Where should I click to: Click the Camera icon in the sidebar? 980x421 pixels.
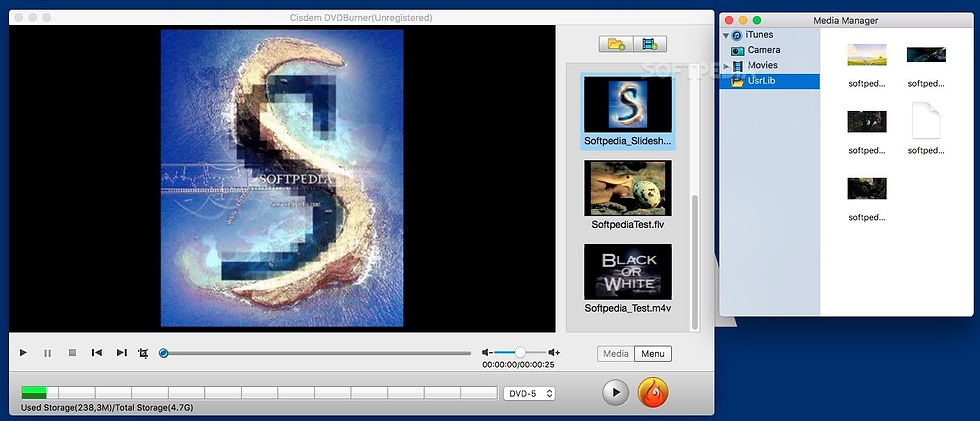tap(738, 51)
